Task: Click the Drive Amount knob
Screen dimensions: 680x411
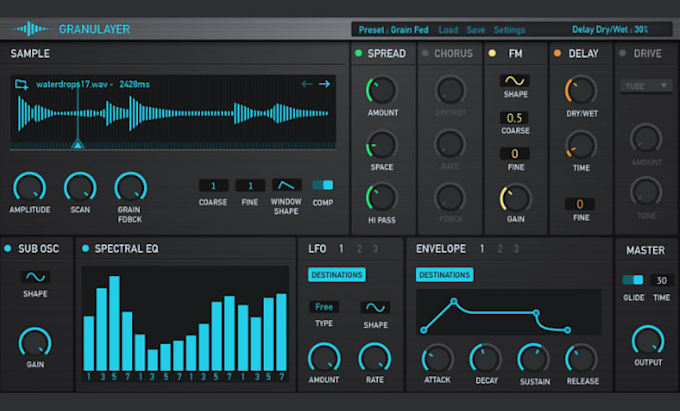Action: tap(646, 139)
